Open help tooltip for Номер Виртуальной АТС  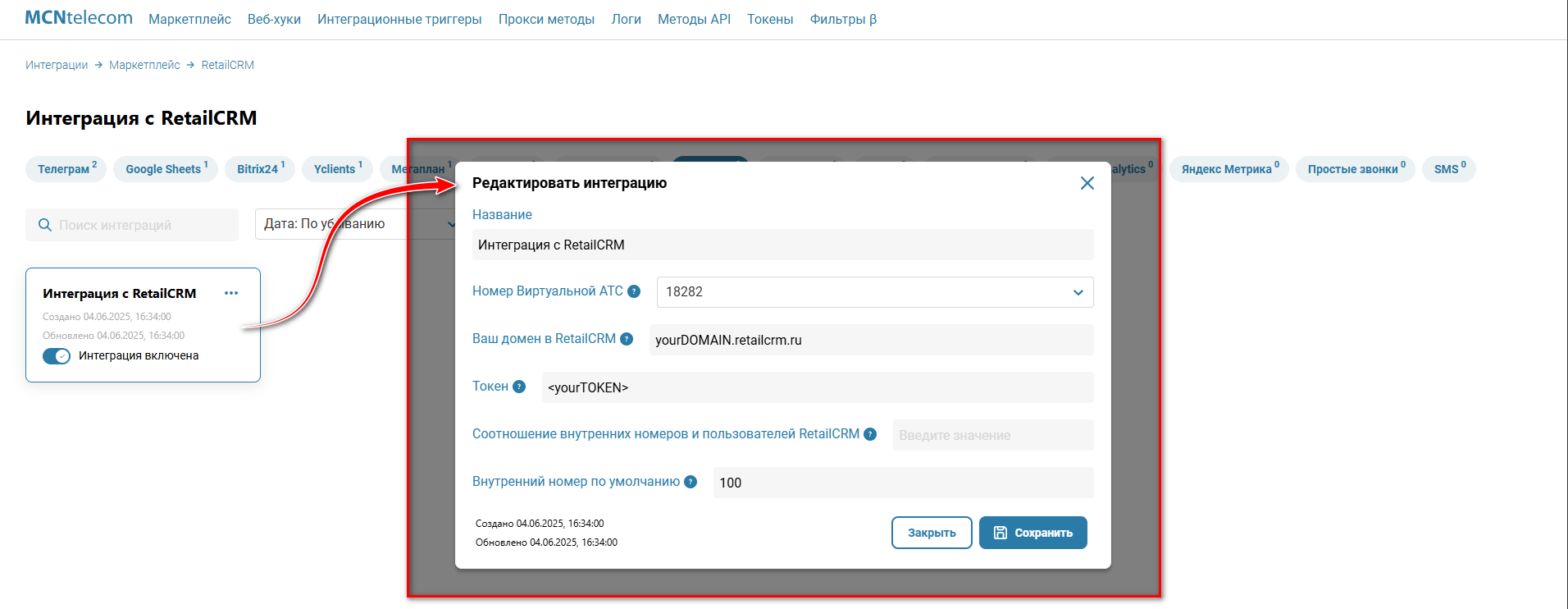pos(634,291)
